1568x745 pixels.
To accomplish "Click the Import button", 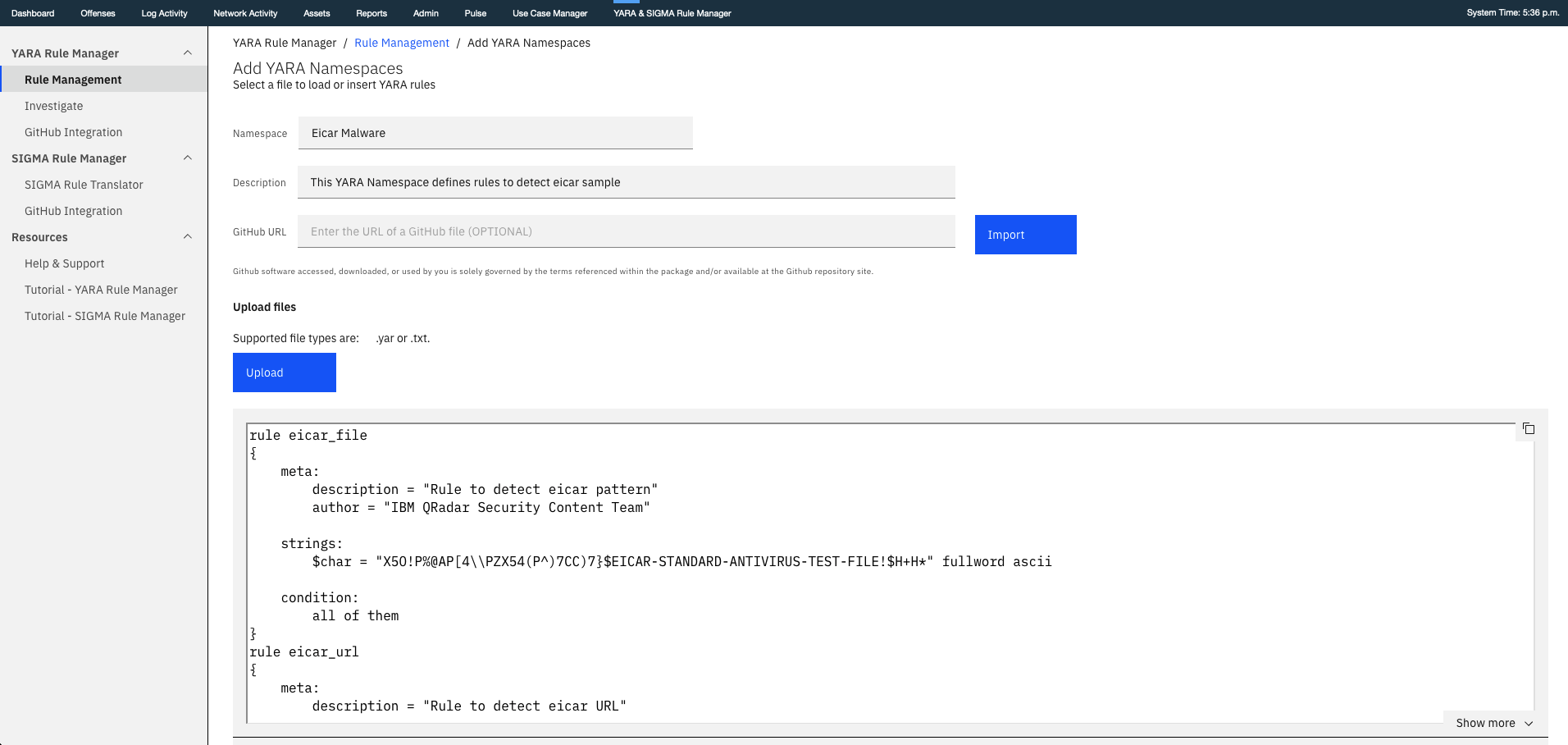I will pyautogui.click(x=1025, y=234).
